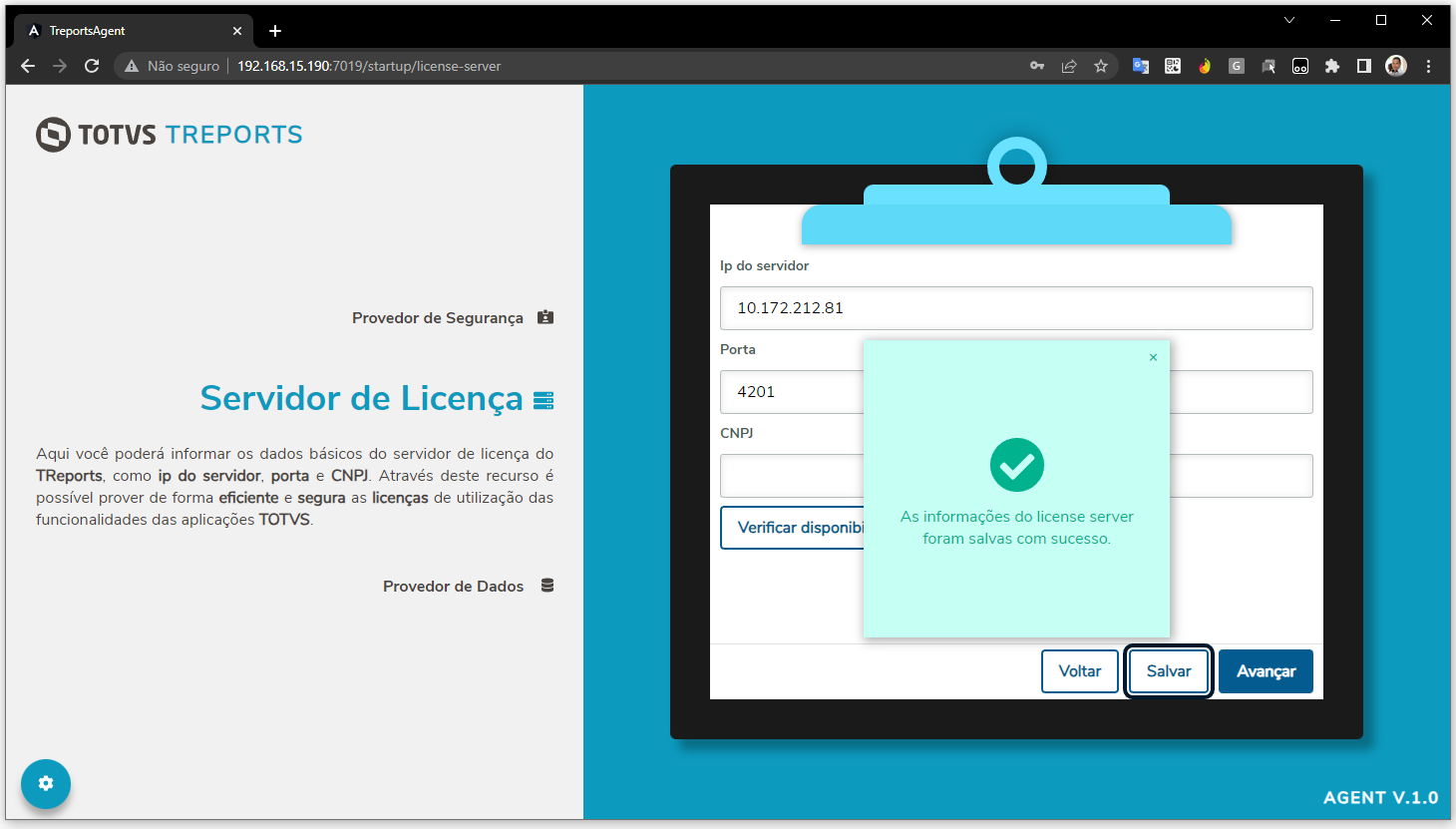
Task: Open the saved passwords key icon
Action: coord(1037,66)
